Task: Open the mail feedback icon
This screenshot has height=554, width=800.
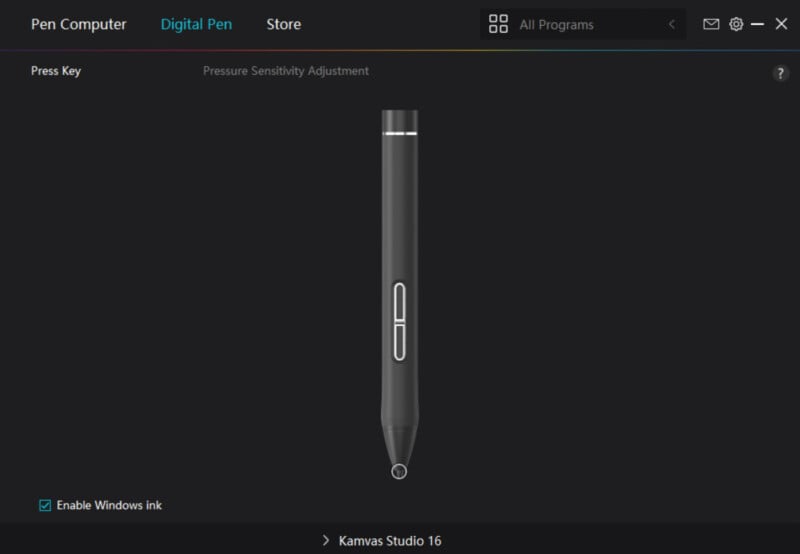Action: coord(711,24)
